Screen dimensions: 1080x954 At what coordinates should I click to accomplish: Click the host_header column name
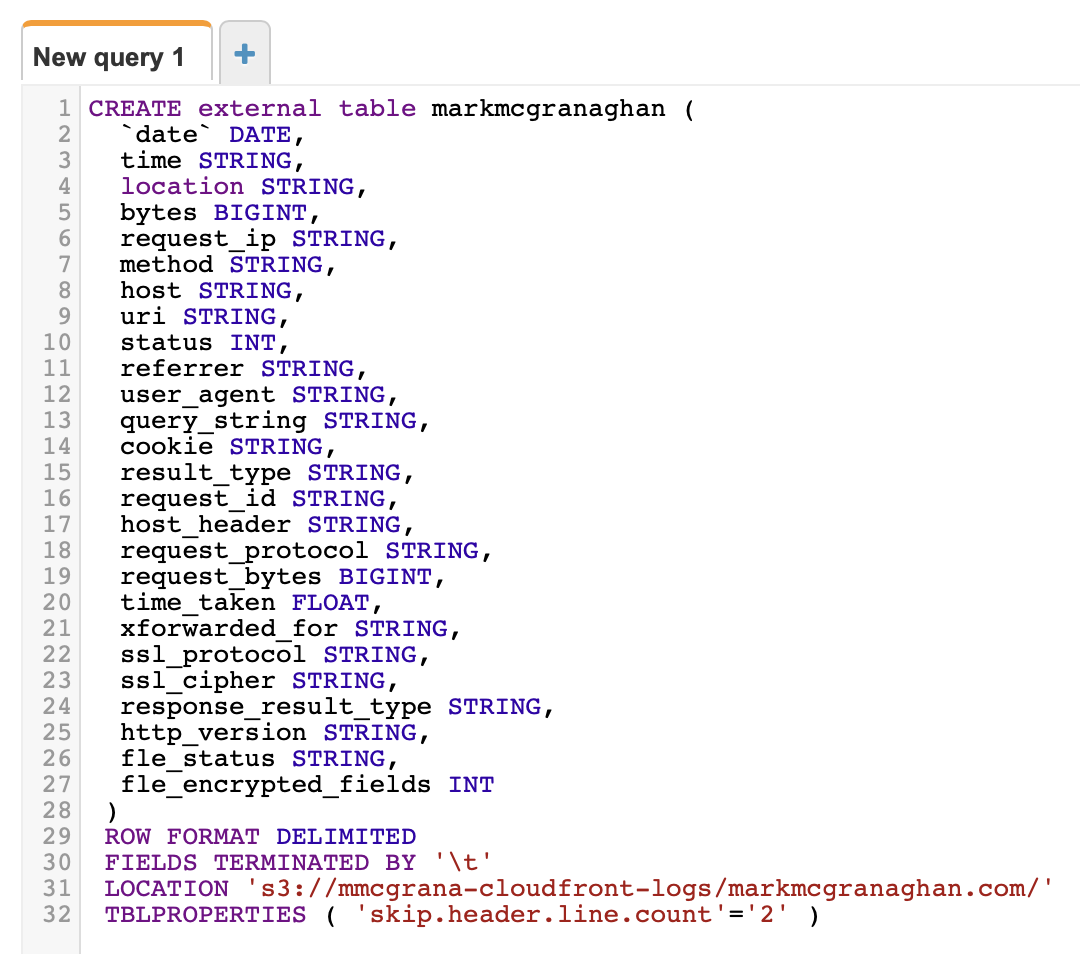pyautogui.click(x=205, y=524)
